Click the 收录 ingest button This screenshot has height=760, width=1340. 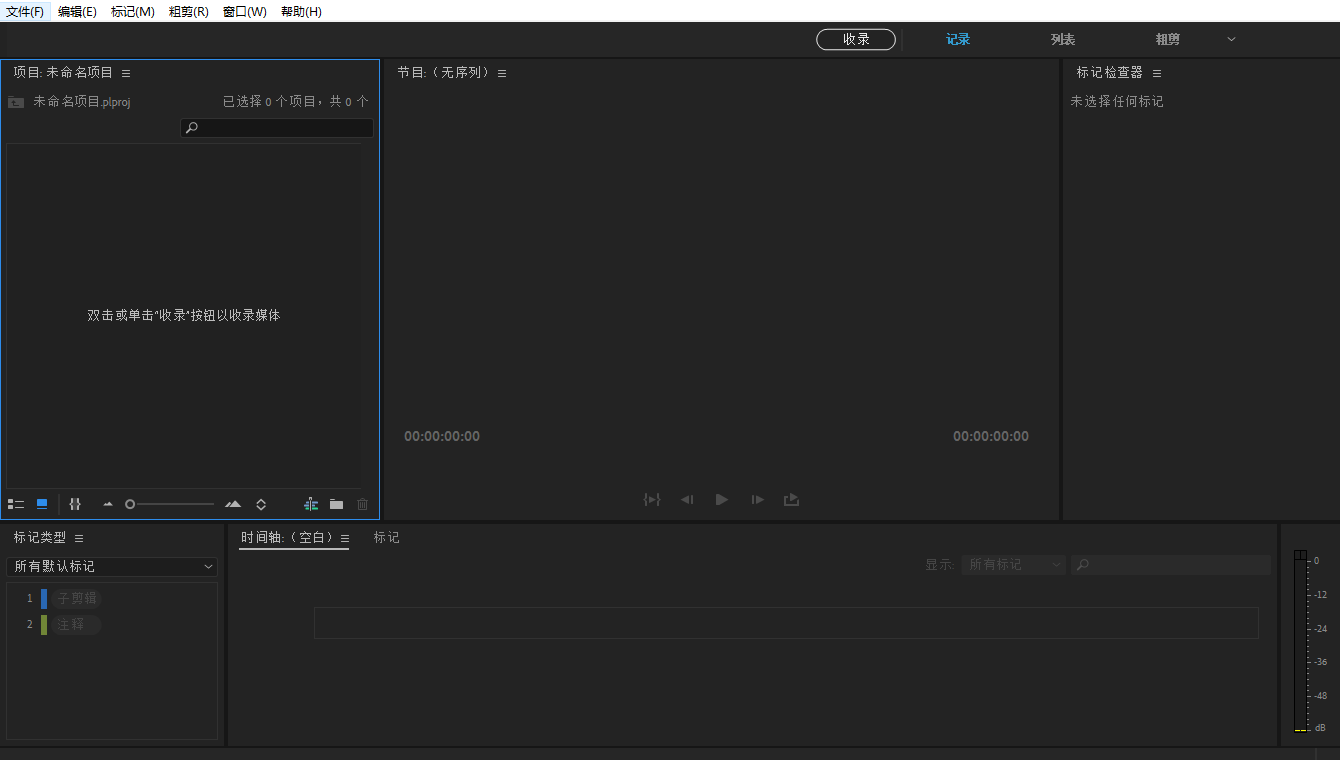tap(856, 39)
